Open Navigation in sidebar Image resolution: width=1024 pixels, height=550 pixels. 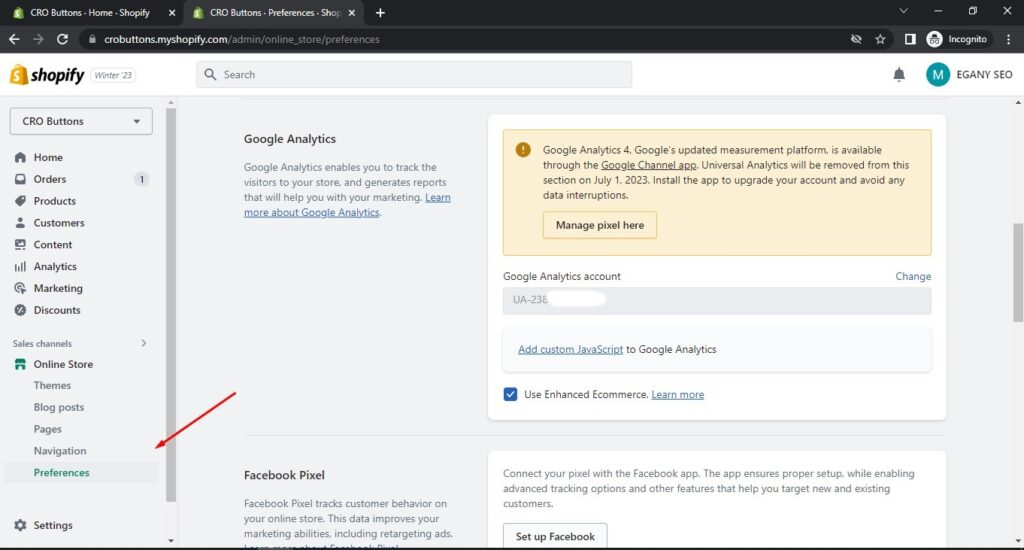(60, 451)
